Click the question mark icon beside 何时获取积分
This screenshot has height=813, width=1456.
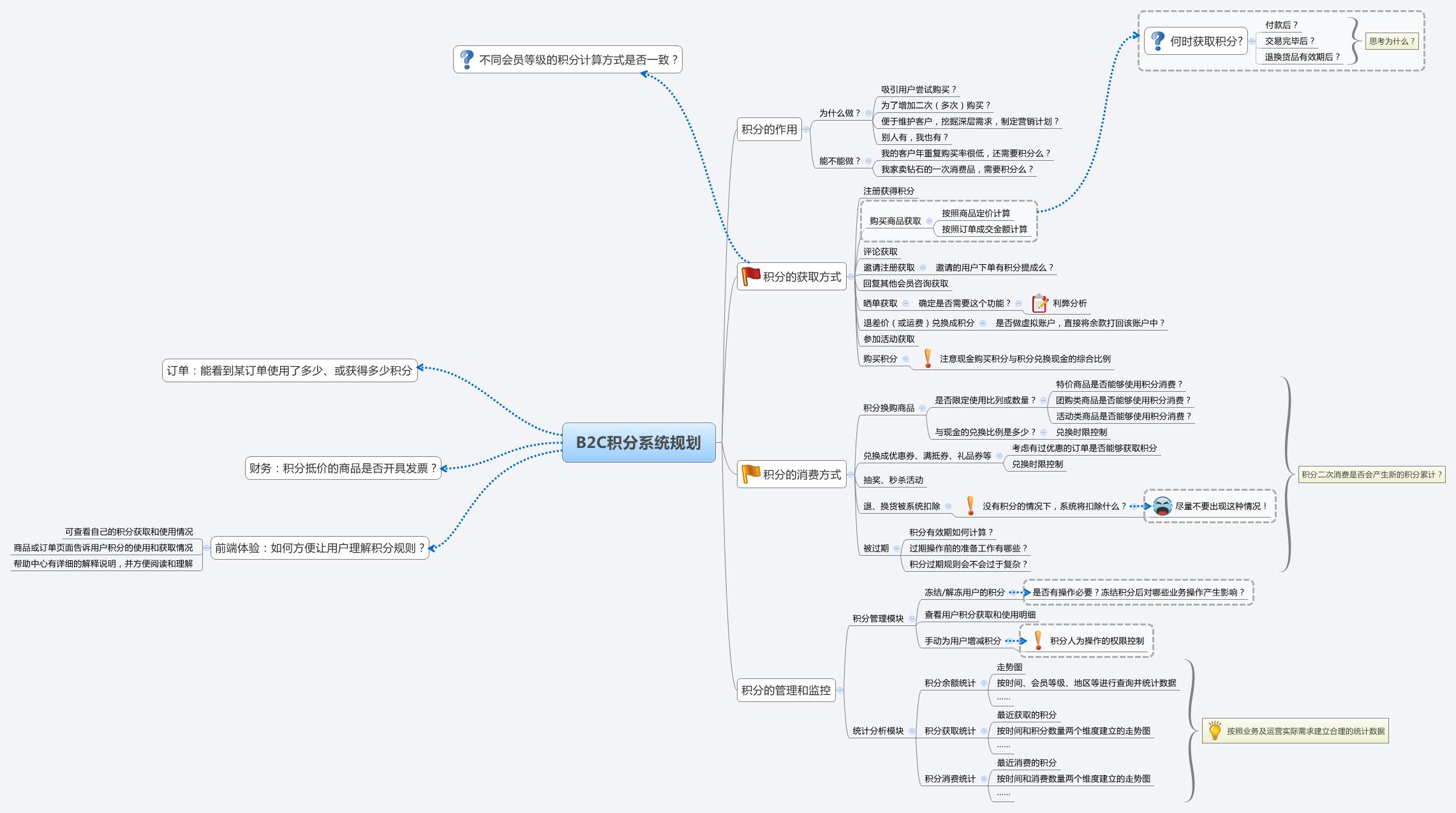(x=1157, y=41)
